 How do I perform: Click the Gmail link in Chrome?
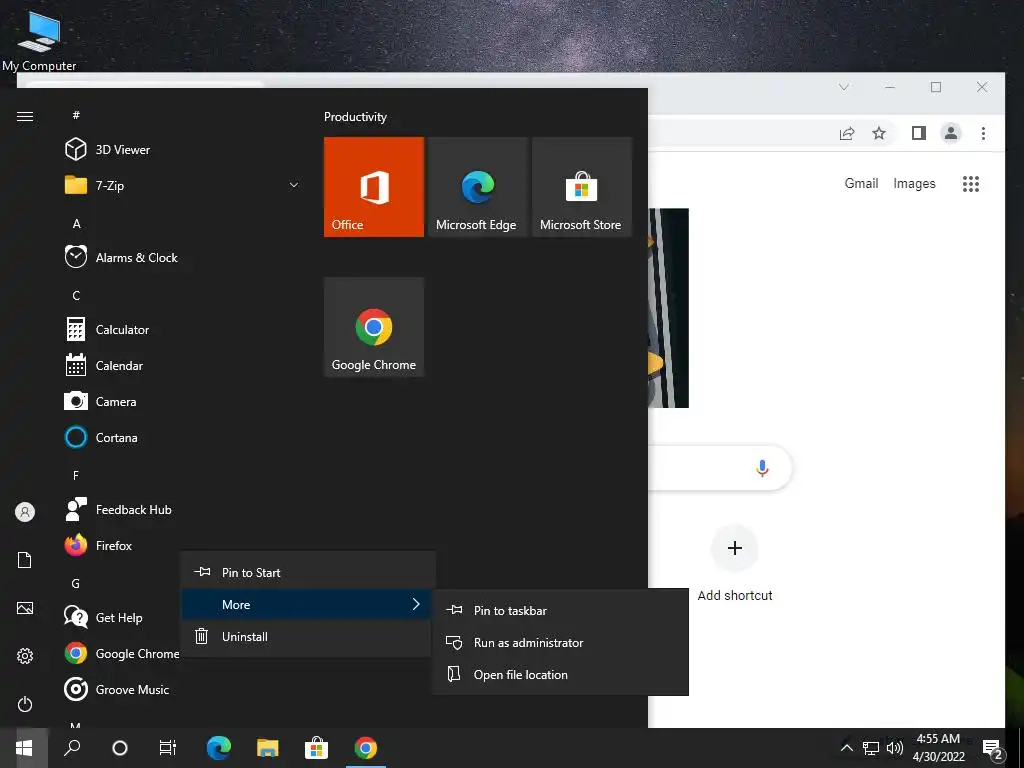[861, 184]
